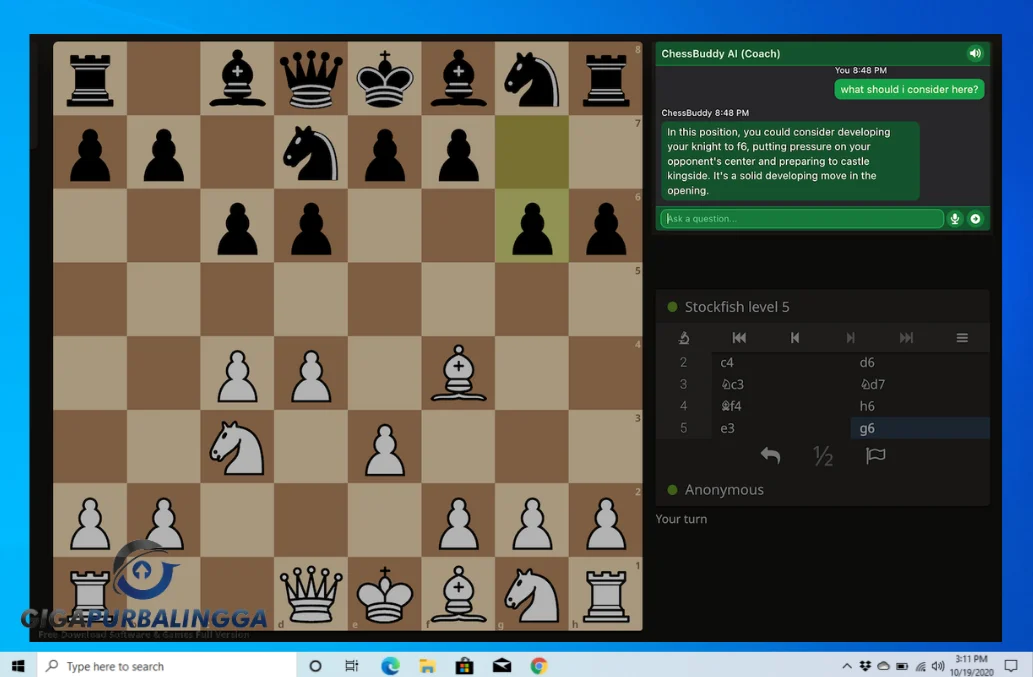The width and height of the screenshot is (1033, 677).
Task: Focus the Ask a question input field
Action: 802,219
